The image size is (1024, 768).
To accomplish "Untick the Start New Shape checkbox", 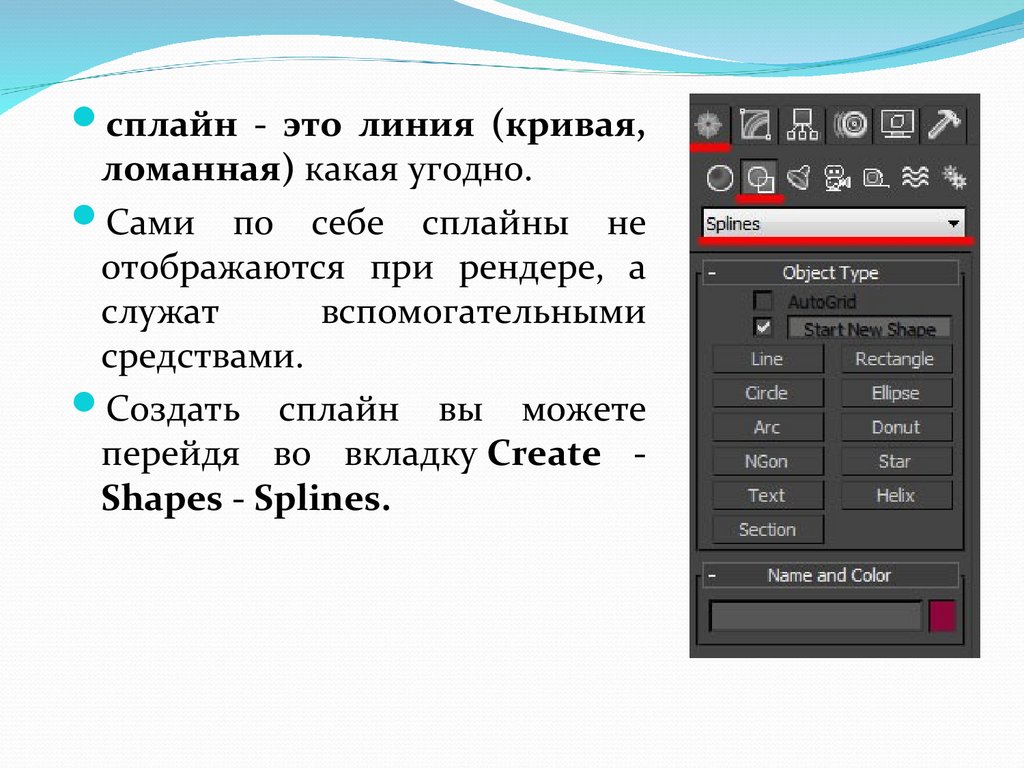I will pyautogui.click(x=762, y=327).
